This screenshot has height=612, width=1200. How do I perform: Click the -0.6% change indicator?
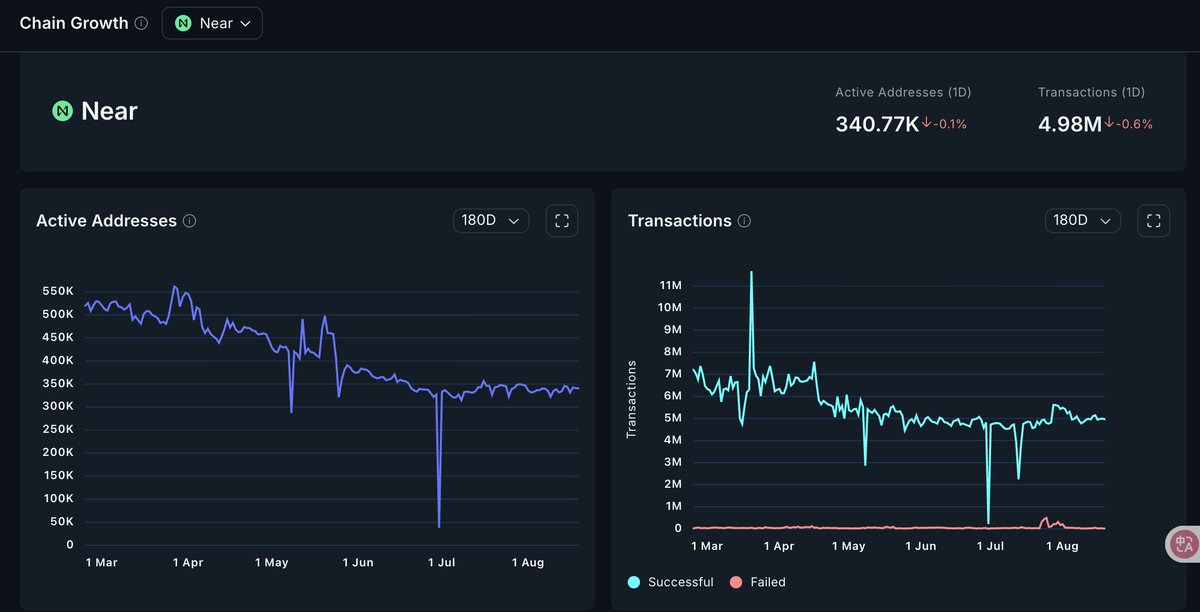coord(1130,124)
